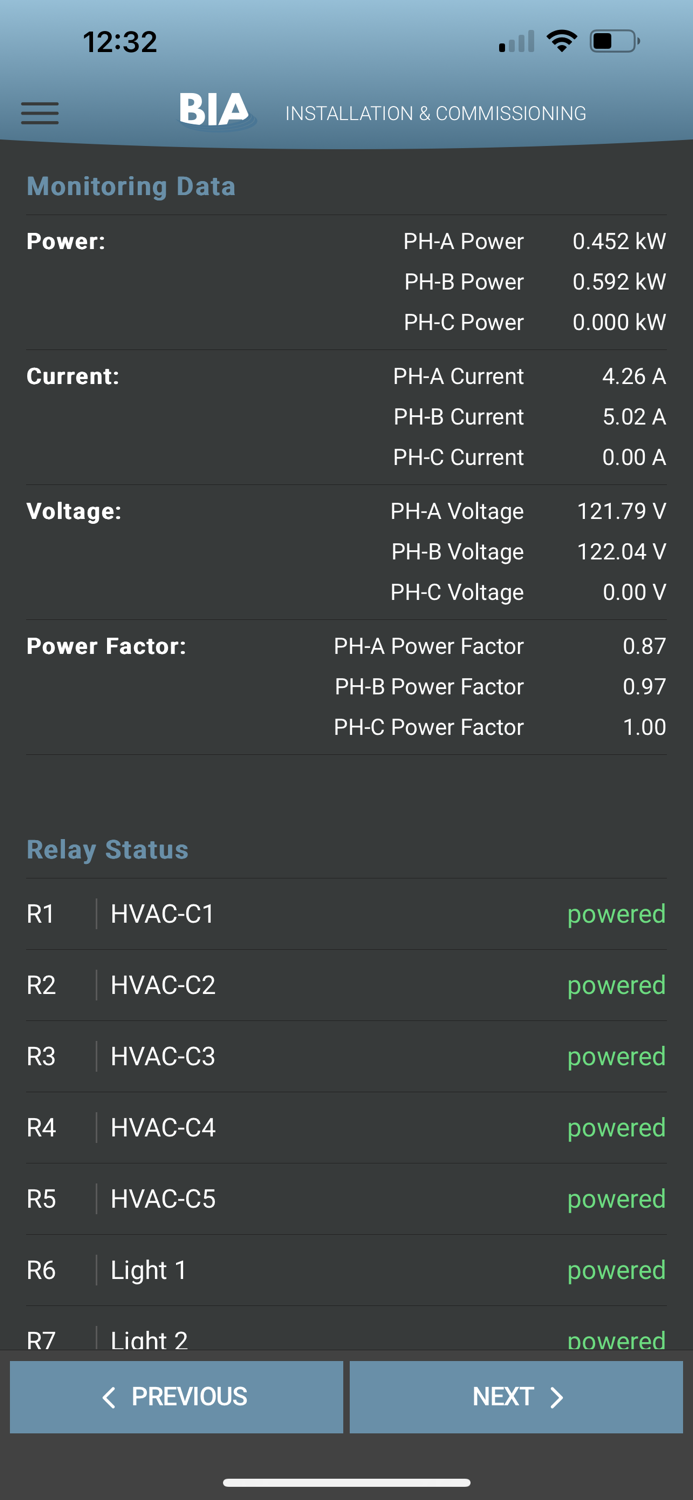Open the INSTALLATION & COMMISSIONING header
Image resolution: width=693 pixels, height=1500 pixels.
(x=437, y=113)
